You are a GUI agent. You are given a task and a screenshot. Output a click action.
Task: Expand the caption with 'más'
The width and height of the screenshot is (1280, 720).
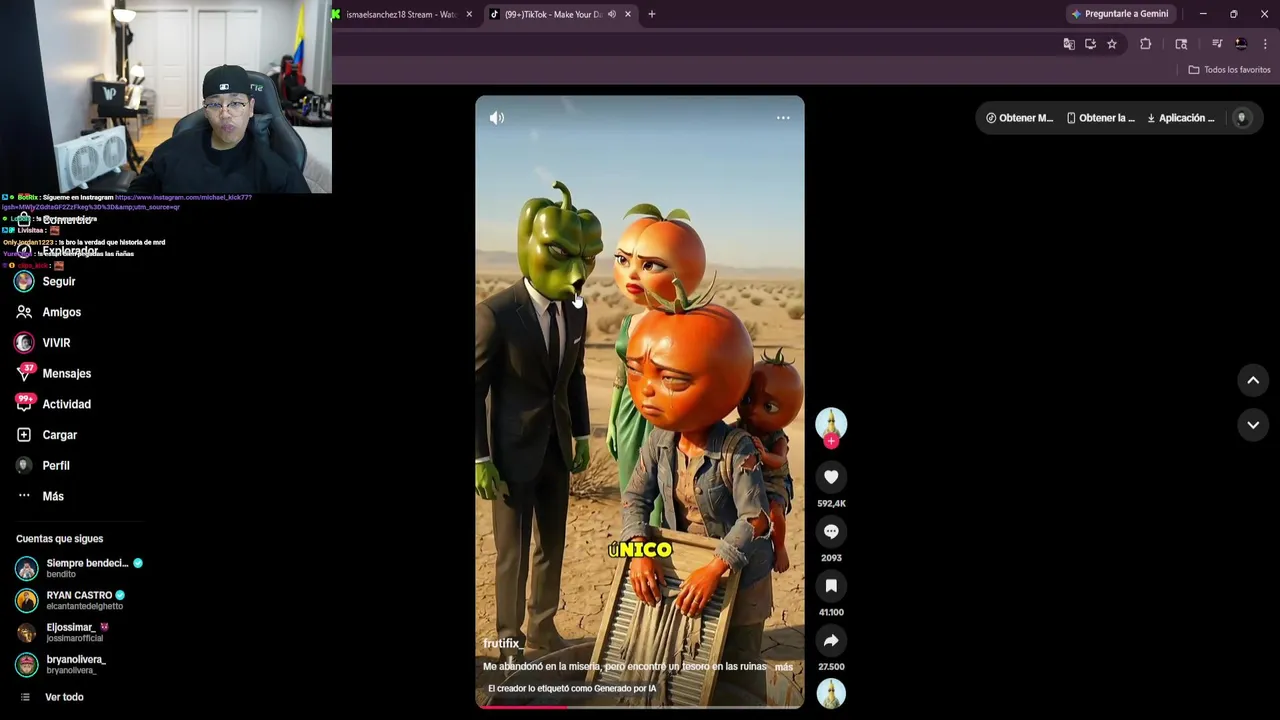[784, 667]
